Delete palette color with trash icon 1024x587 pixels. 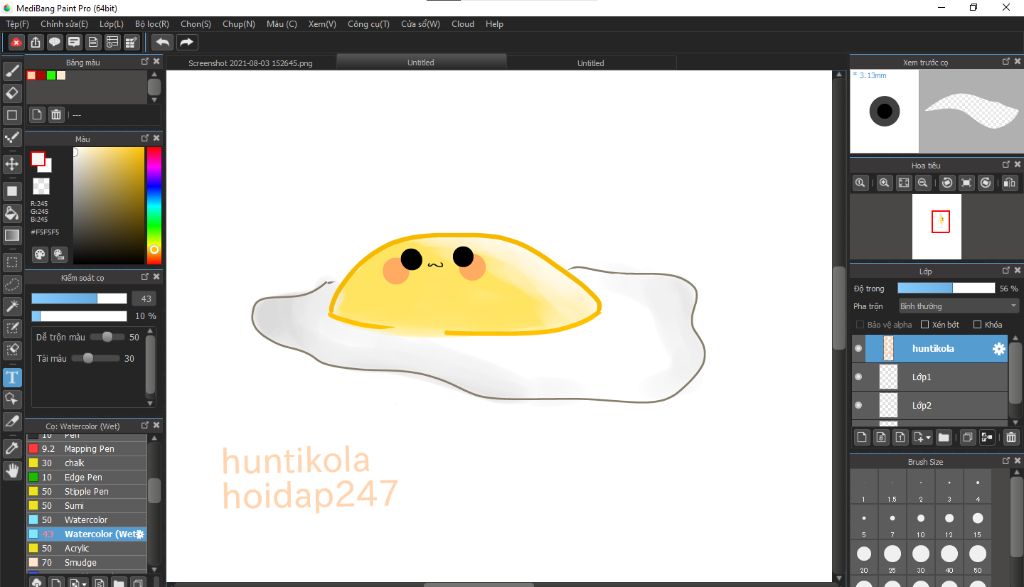(56, 115)
